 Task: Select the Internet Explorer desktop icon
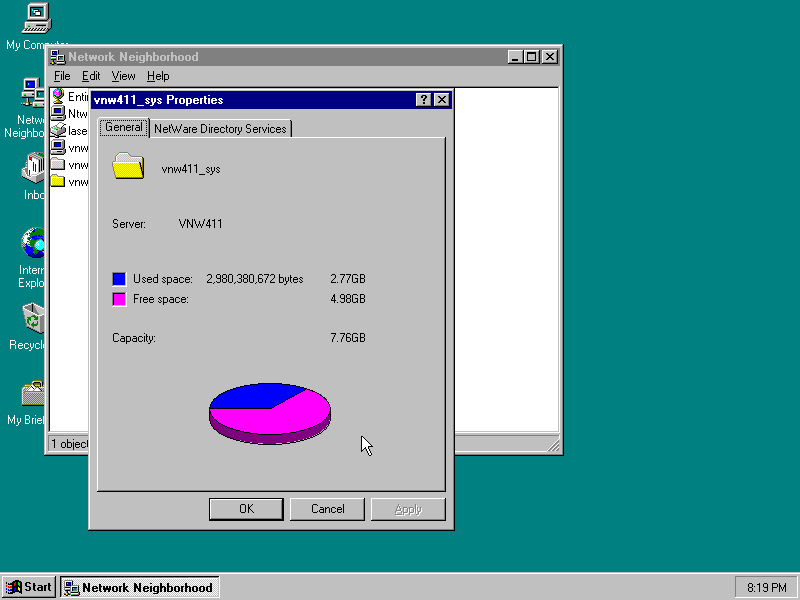coord(33,243)
